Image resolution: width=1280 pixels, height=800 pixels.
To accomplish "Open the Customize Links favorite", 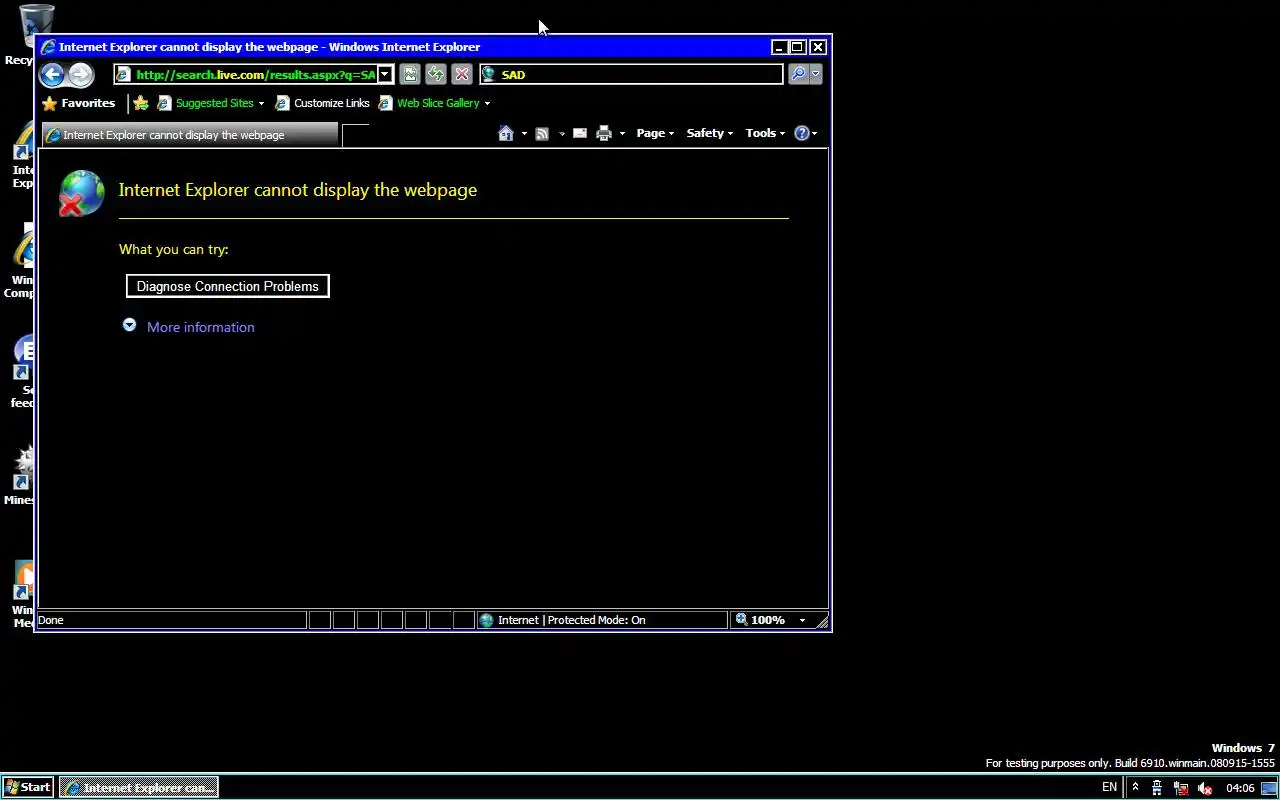I will click(x=322, y=103).
